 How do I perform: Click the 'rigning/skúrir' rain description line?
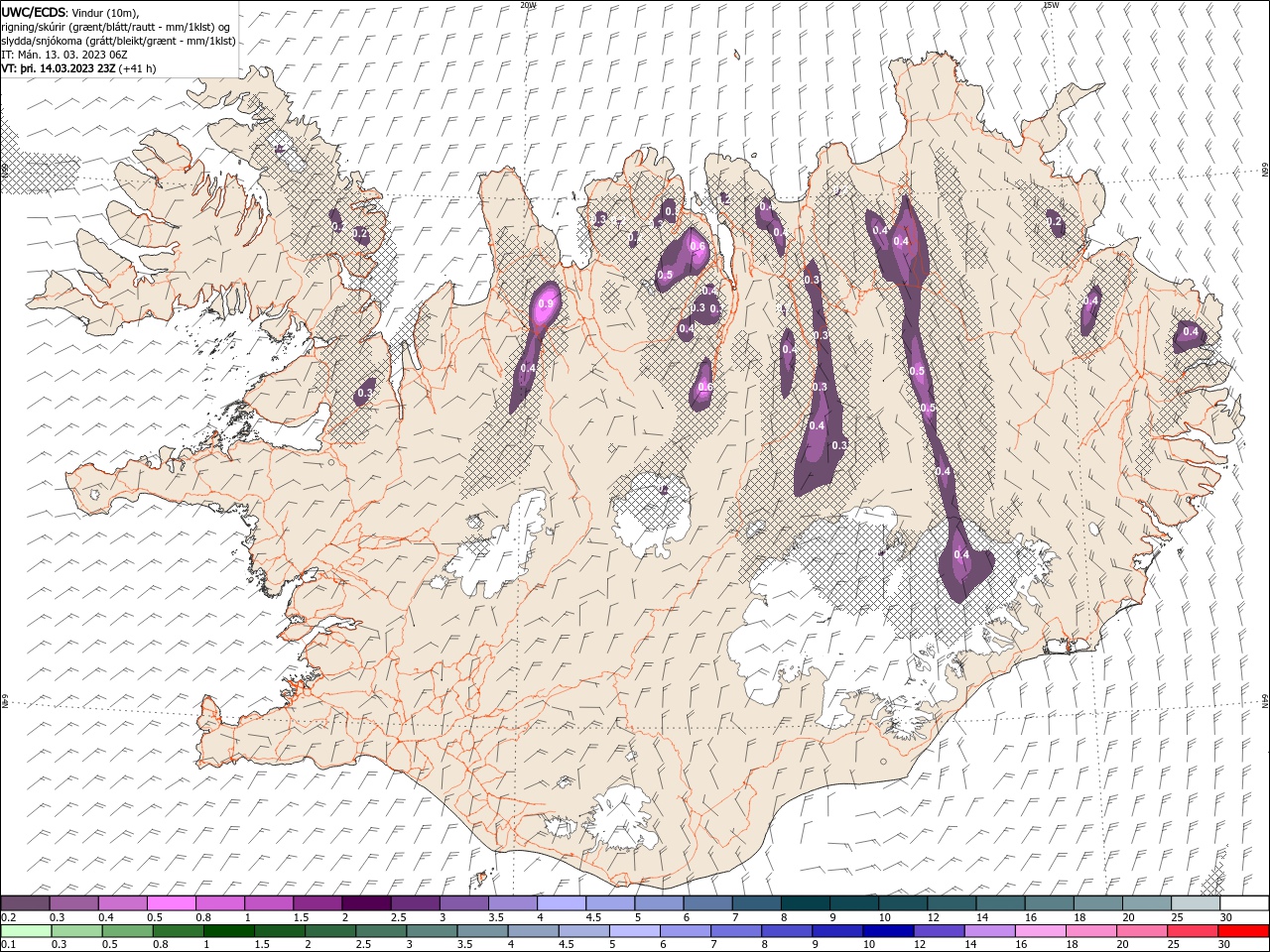(116, 27)
